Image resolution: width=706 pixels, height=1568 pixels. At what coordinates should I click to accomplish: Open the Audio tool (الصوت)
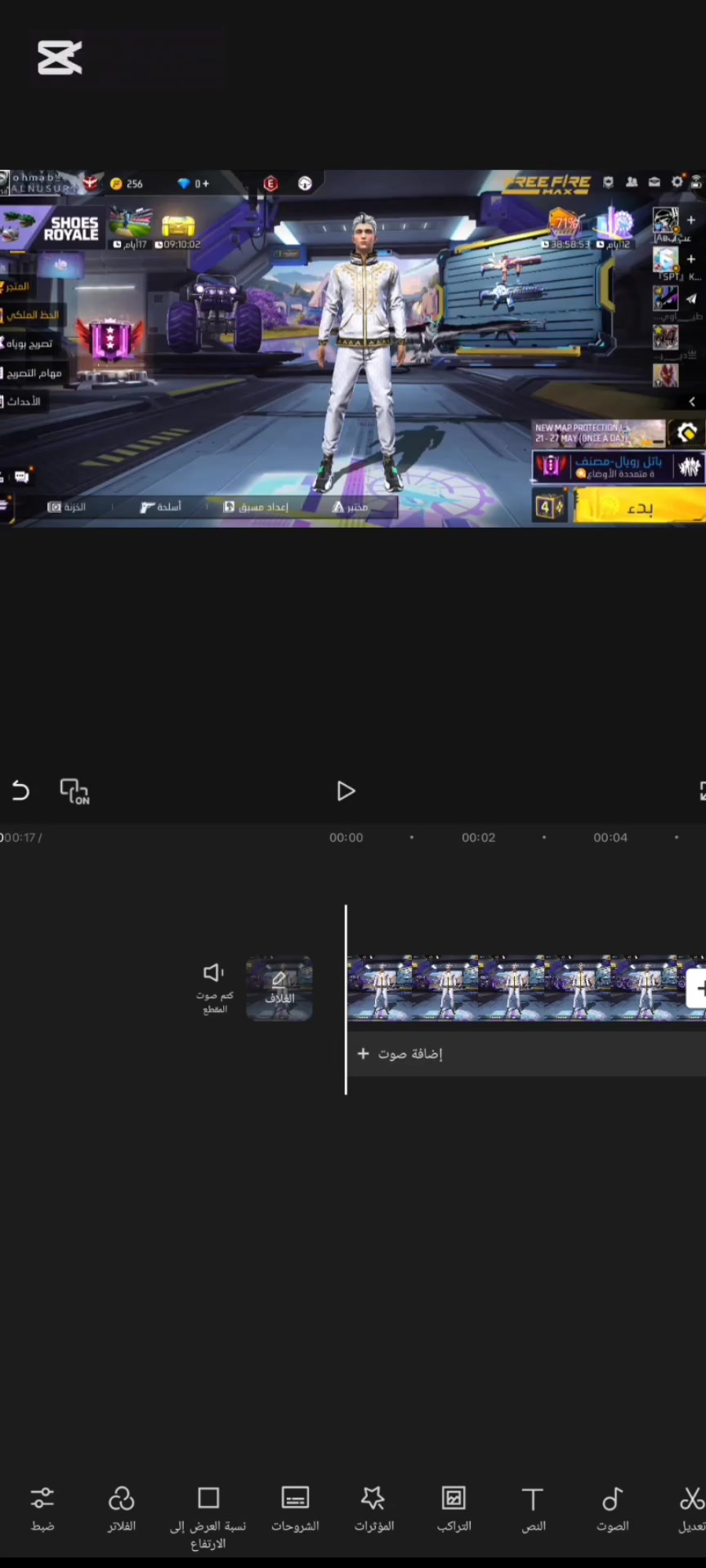612,1508
